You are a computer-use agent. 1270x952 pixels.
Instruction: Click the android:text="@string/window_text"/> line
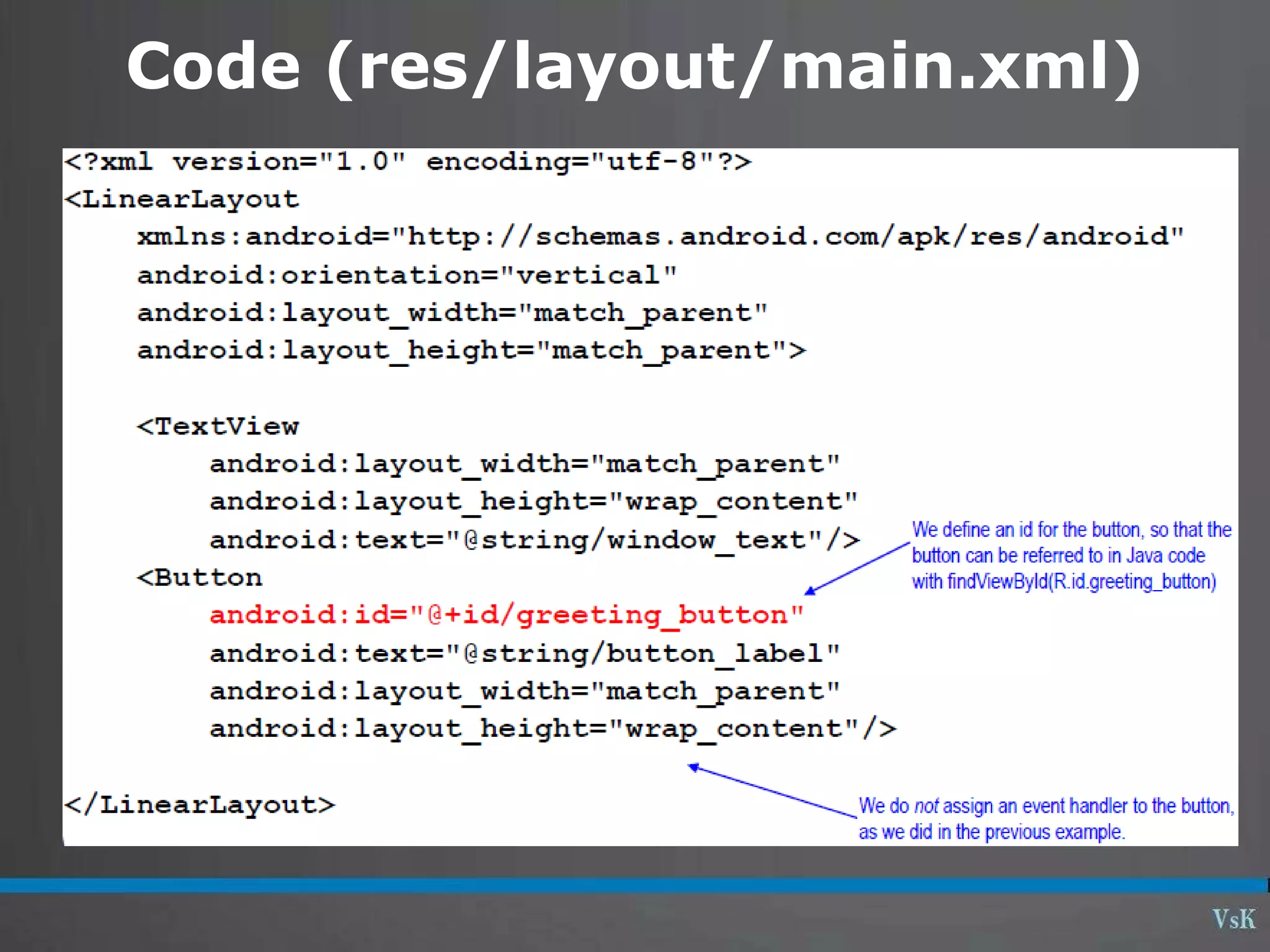(535, 540)
